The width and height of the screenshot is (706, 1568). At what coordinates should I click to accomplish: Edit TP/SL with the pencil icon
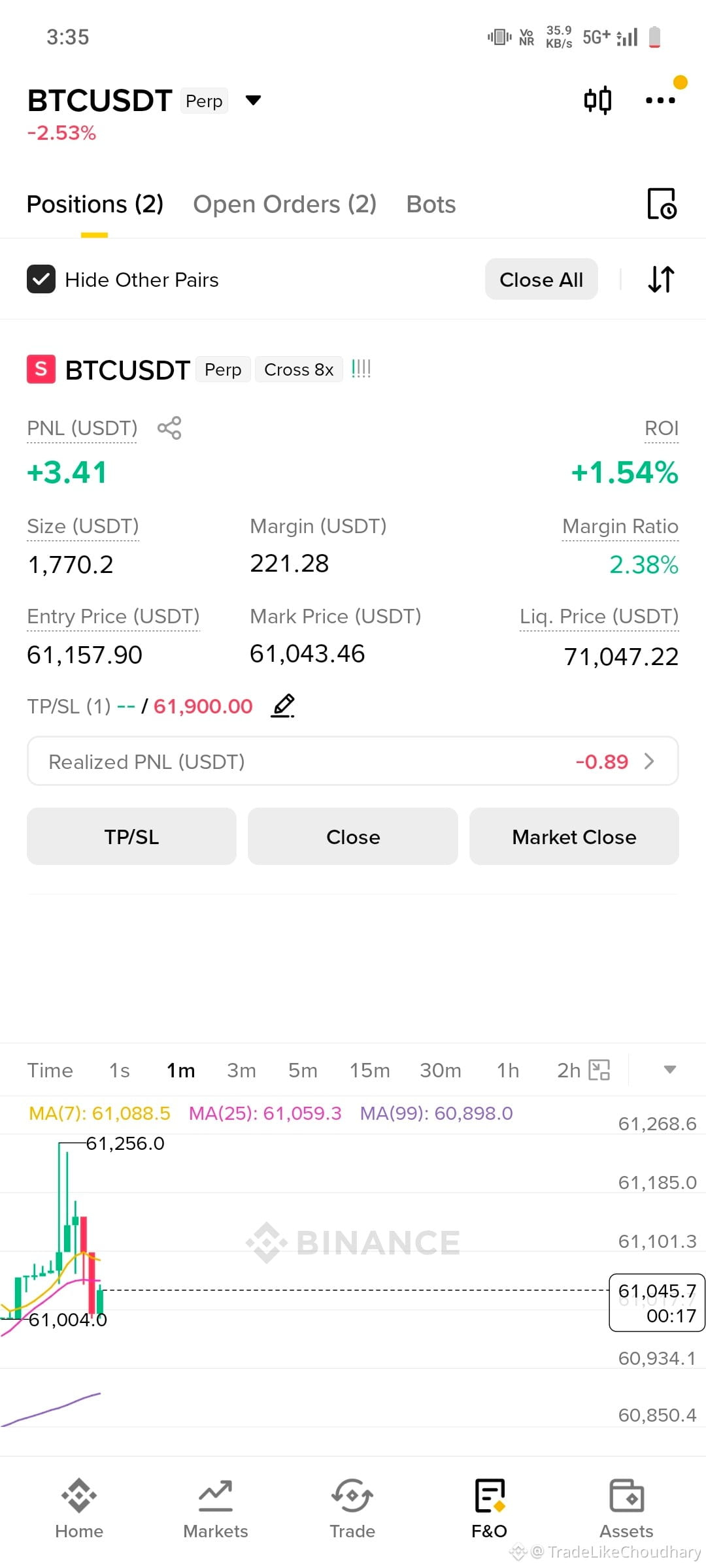coord(283,706)
